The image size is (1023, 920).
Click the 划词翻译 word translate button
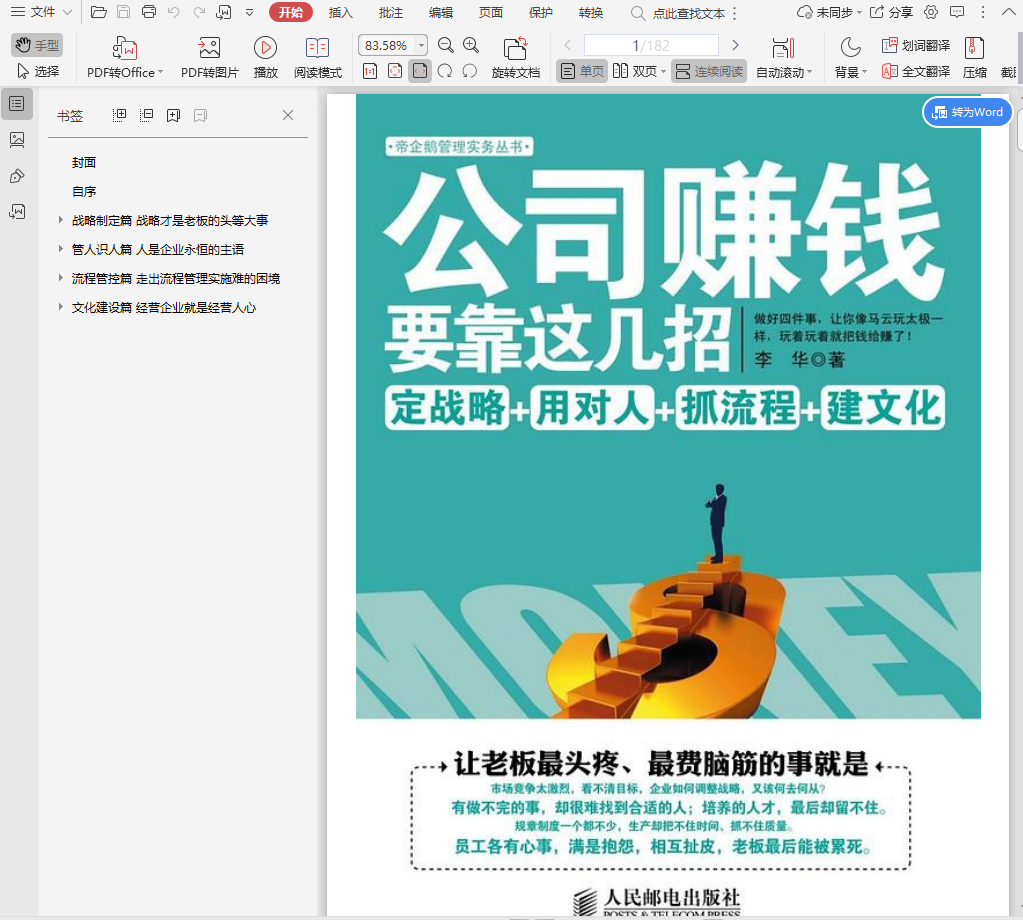coord(915,45)
